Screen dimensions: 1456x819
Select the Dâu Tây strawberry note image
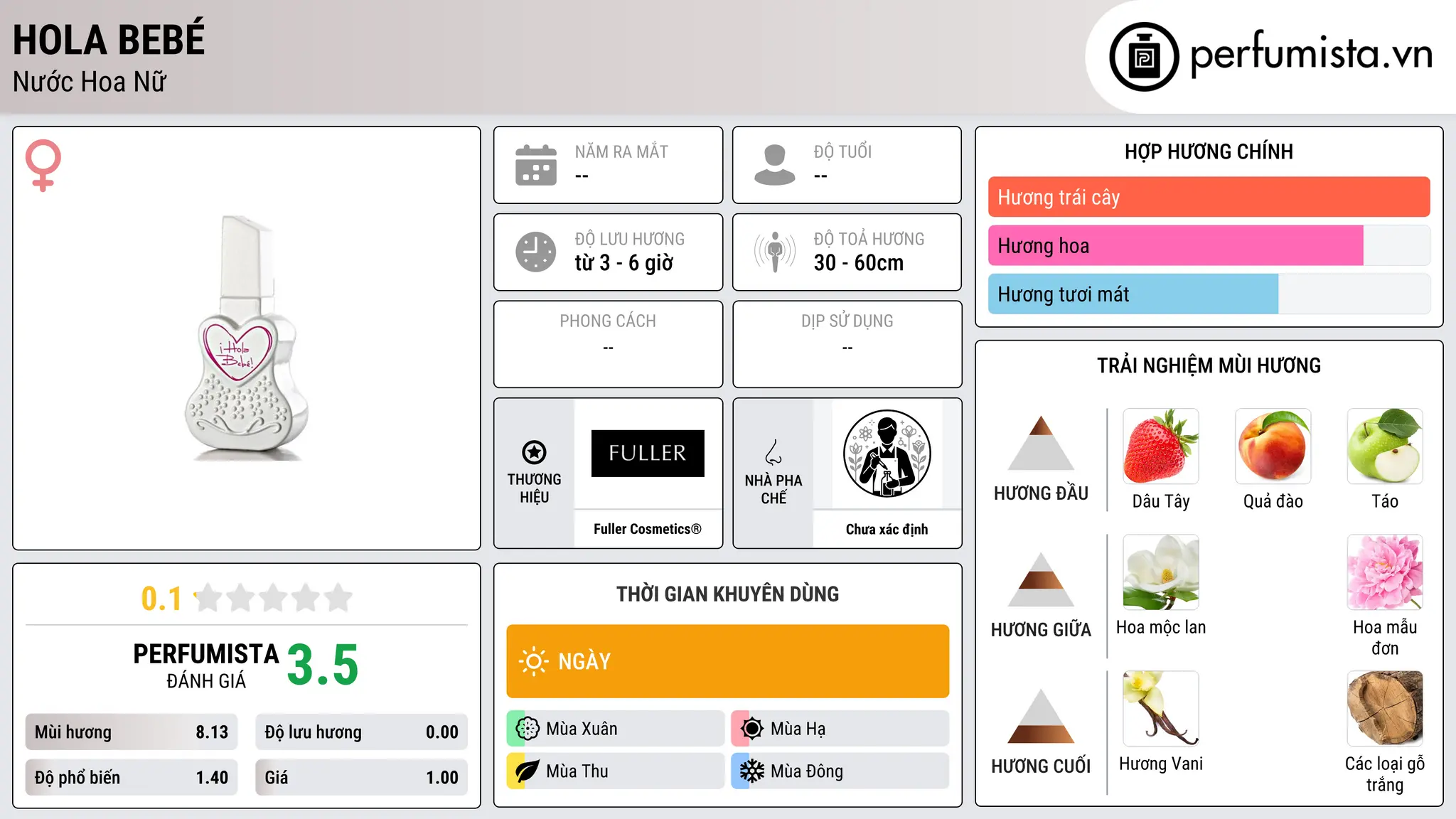[x=1161, y=446]
